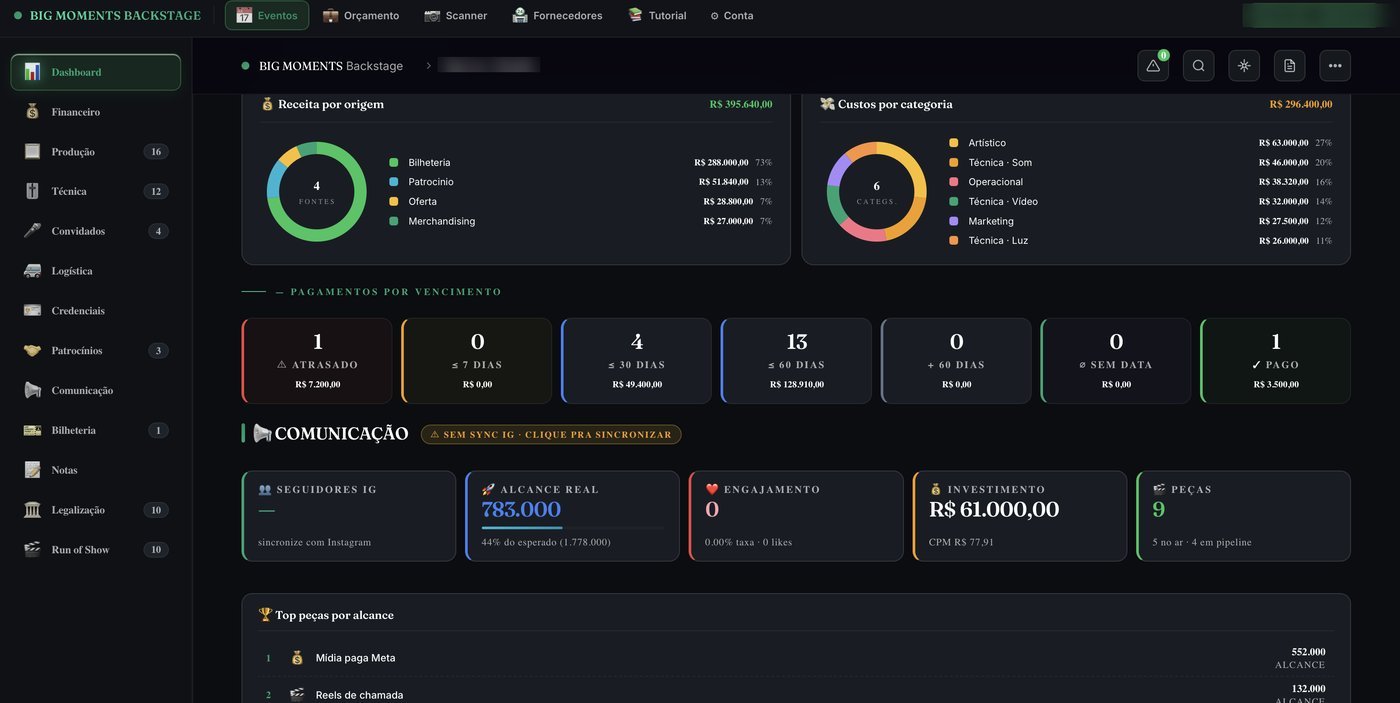Click the blurred user profile button

pos(1313,15)
